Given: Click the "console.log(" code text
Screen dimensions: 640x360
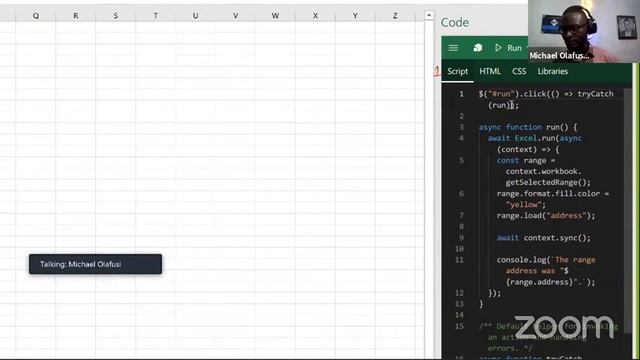Looking at the screenshot, I should [x=523, y=260].
